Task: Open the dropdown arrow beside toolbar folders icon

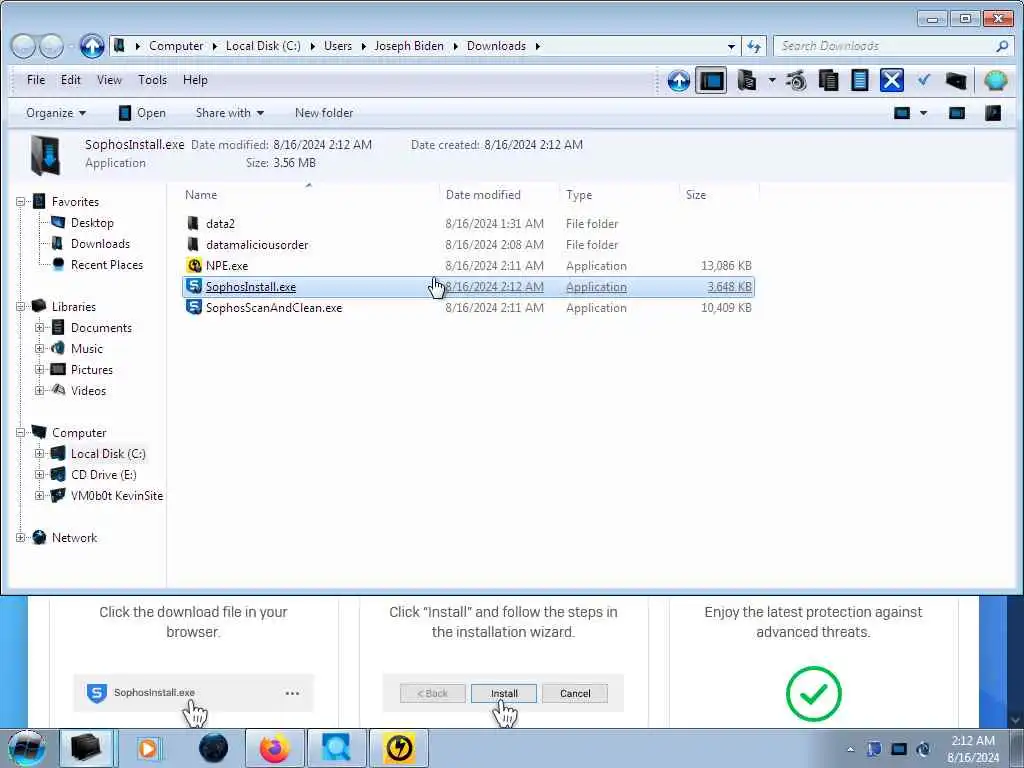Action: (772, 81)
